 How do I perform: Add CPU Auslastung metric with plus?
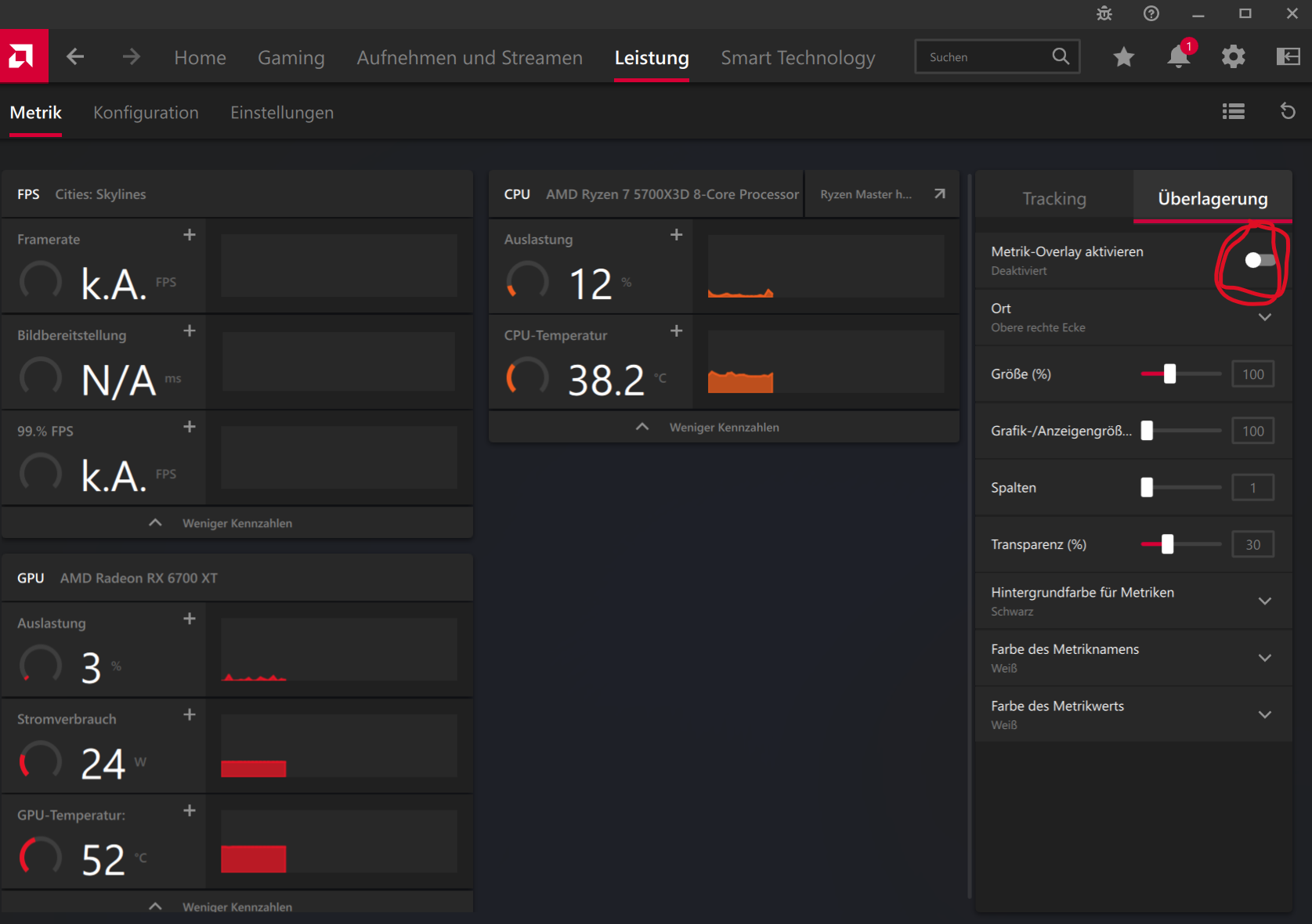677,235
